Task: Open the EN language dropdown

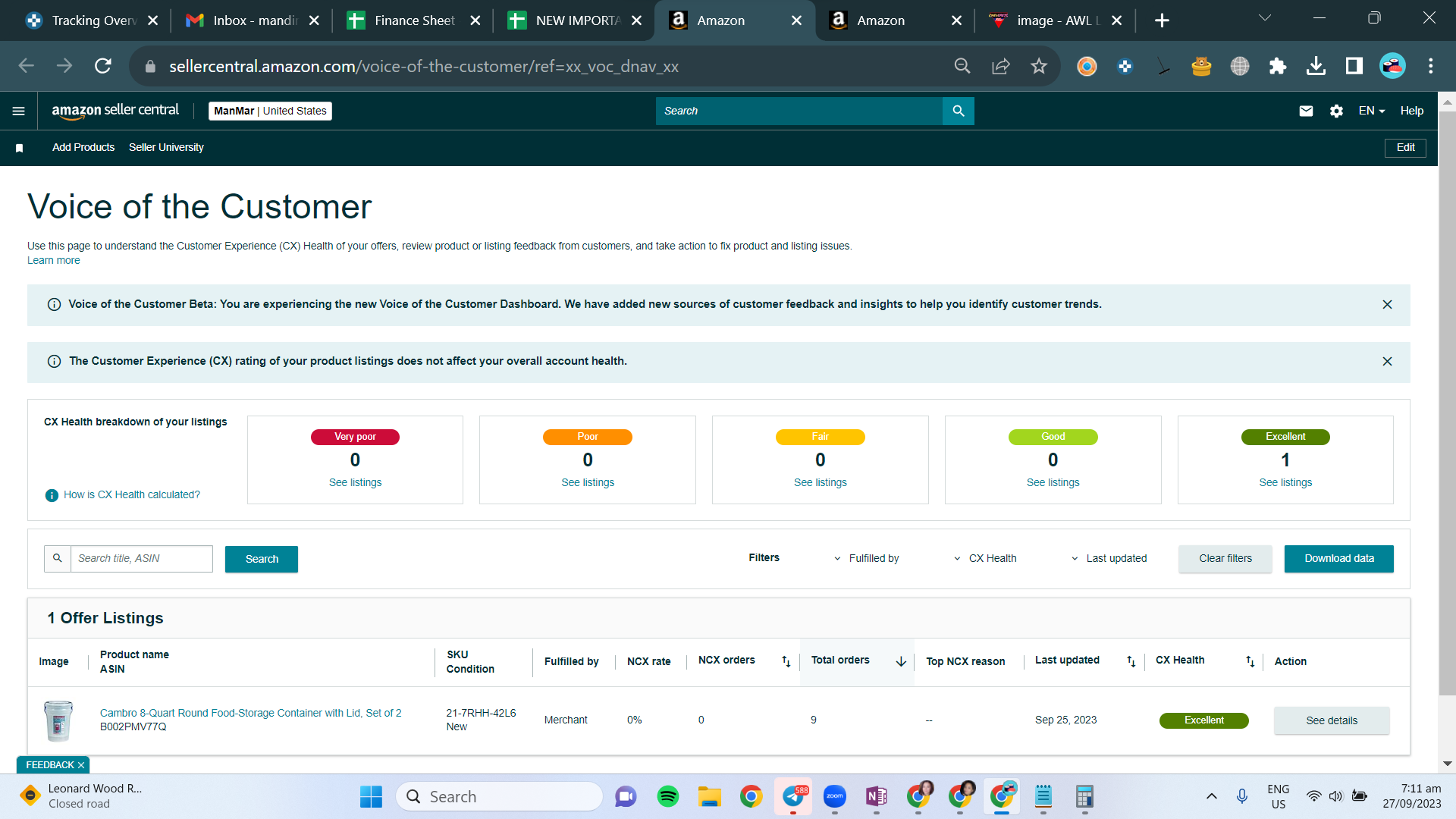Action: [x=1372, y=111]
